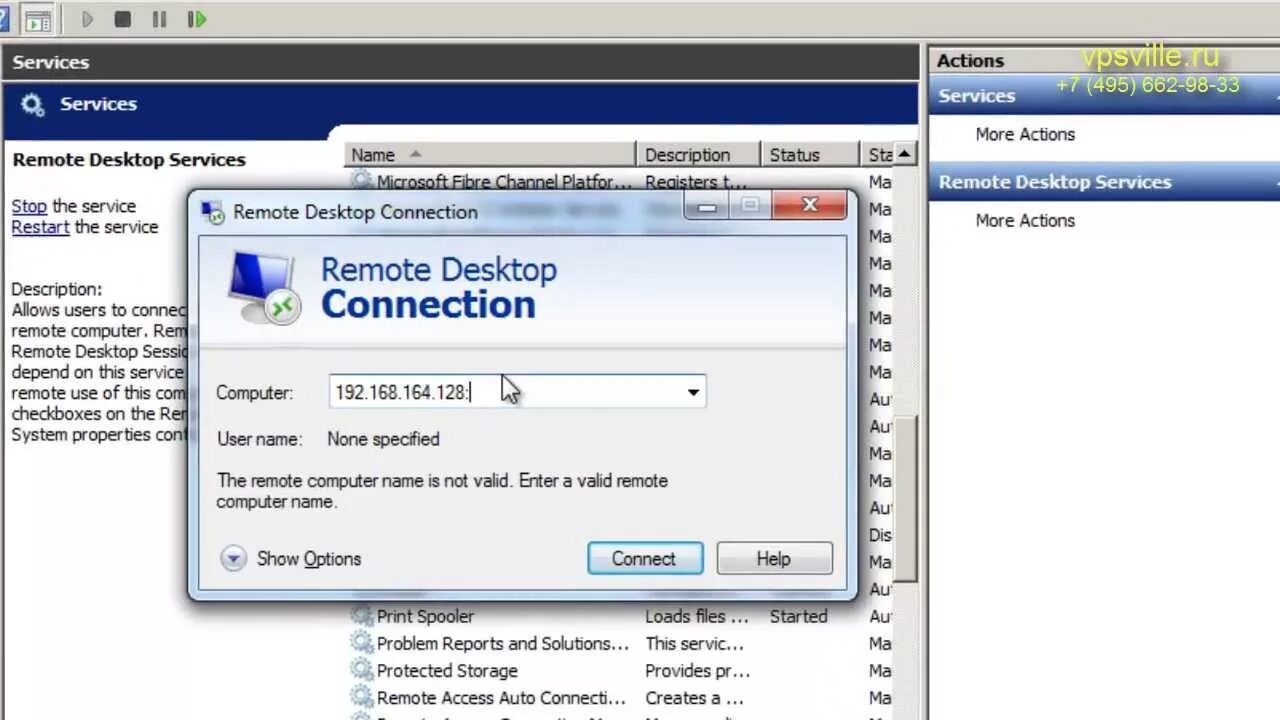Click the Restart Service toolbar icon
The height and width of the screenshot is (720, 1280).
[x=197, y=19]
